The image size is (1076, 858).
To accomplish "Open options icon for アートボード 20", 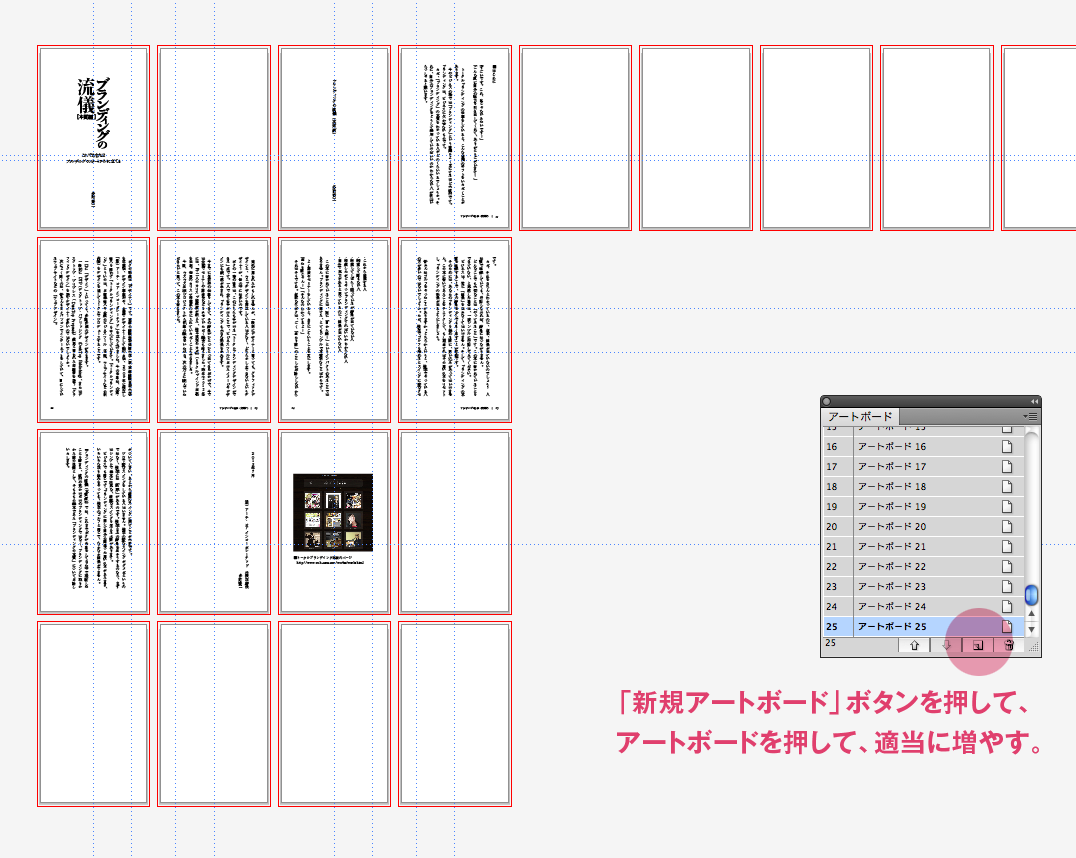I will tap(1007, 526).
